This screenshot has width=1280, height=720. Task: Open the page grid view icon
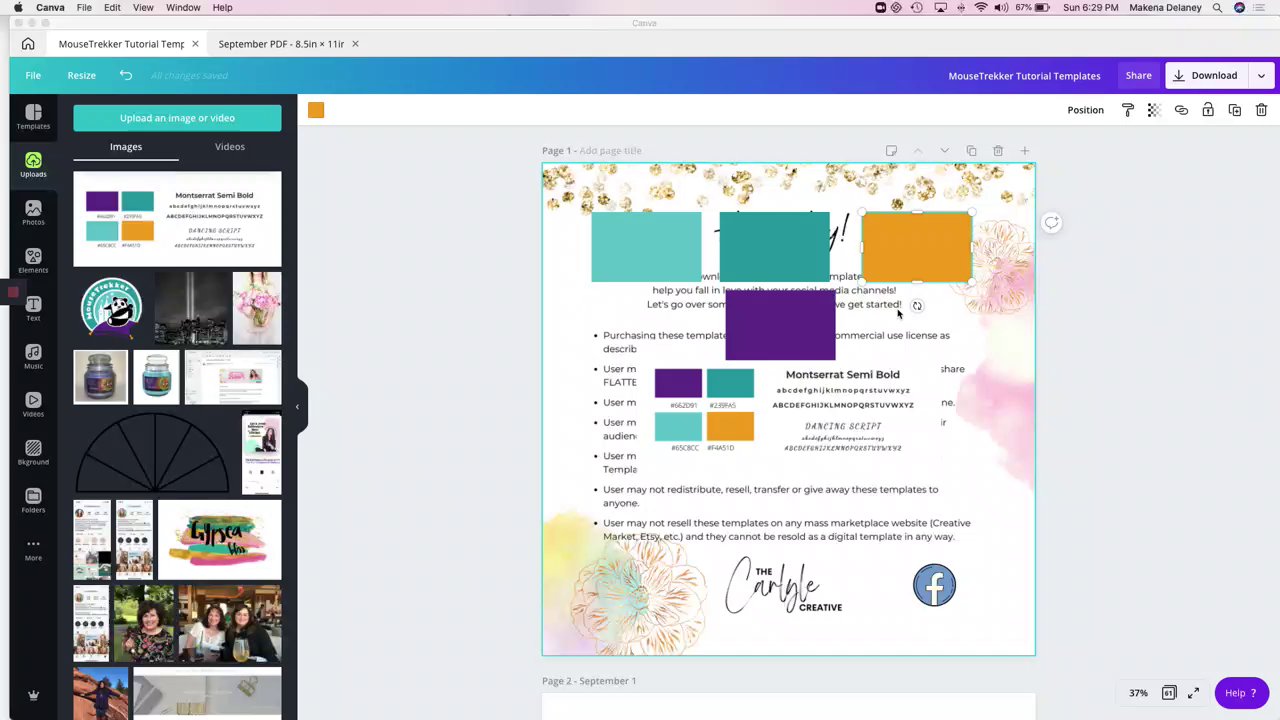click(x=1168, y=693)
